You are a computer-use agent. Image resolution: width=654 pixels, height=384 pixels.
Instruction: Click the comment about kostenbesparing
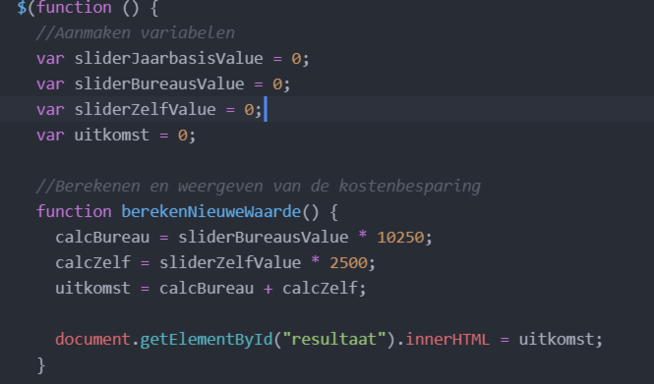coord(259,186)
